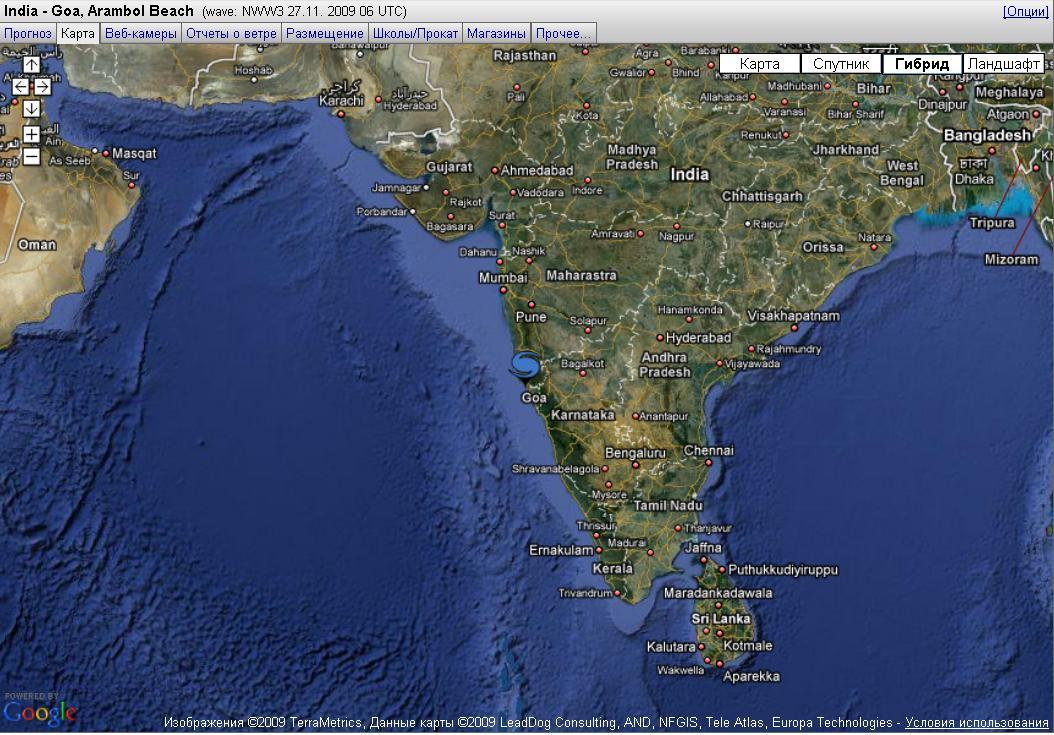Image resolution: width=1054 pixels, height=735 pixels.
Task: Open the Опции menu link
Action: pos(1026,11)
